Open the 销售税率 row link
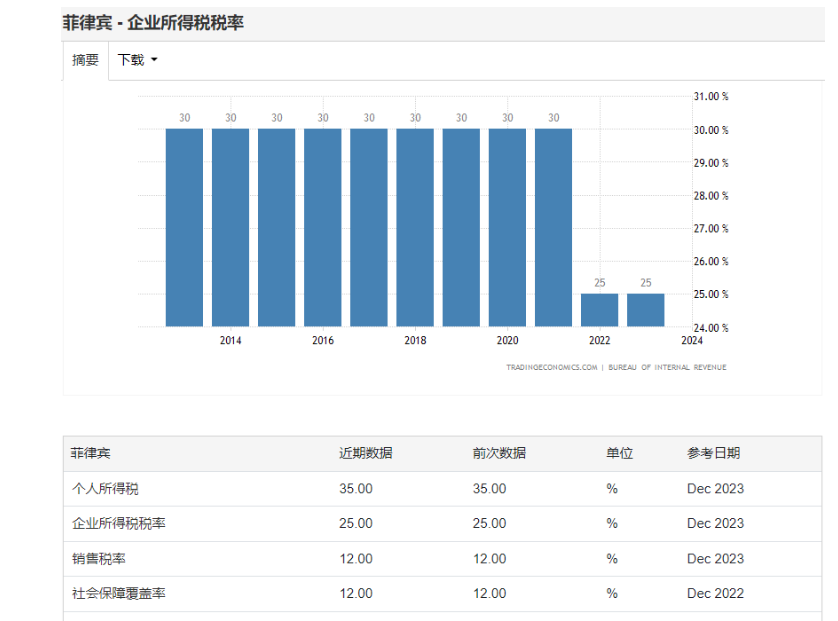838x621 pixels. [x=99, y=558]
